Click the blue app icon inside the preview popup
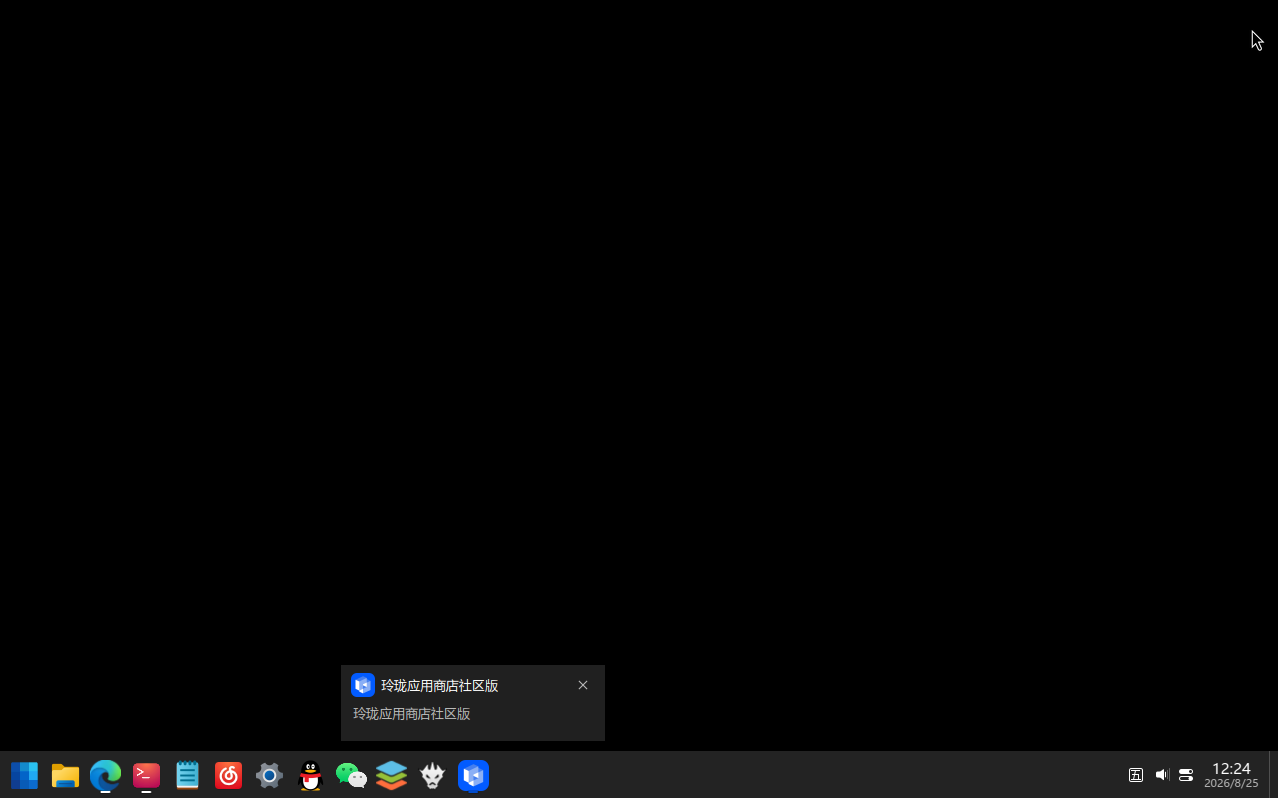 [x=363, y=685]
